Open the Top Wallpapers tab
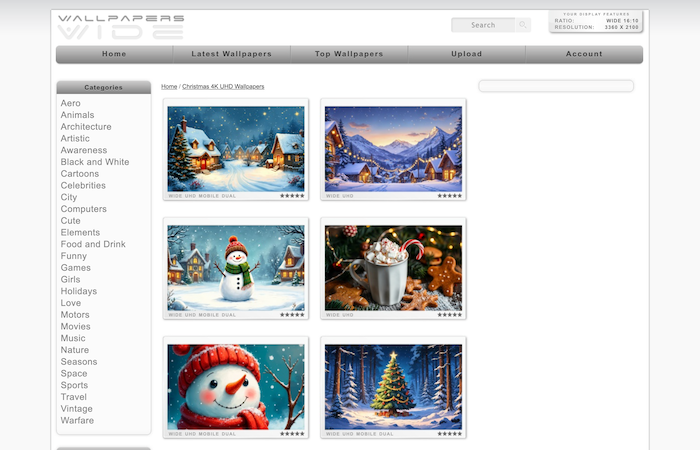The width and height of the screenshot is (700, 450). tap(349, 54)
